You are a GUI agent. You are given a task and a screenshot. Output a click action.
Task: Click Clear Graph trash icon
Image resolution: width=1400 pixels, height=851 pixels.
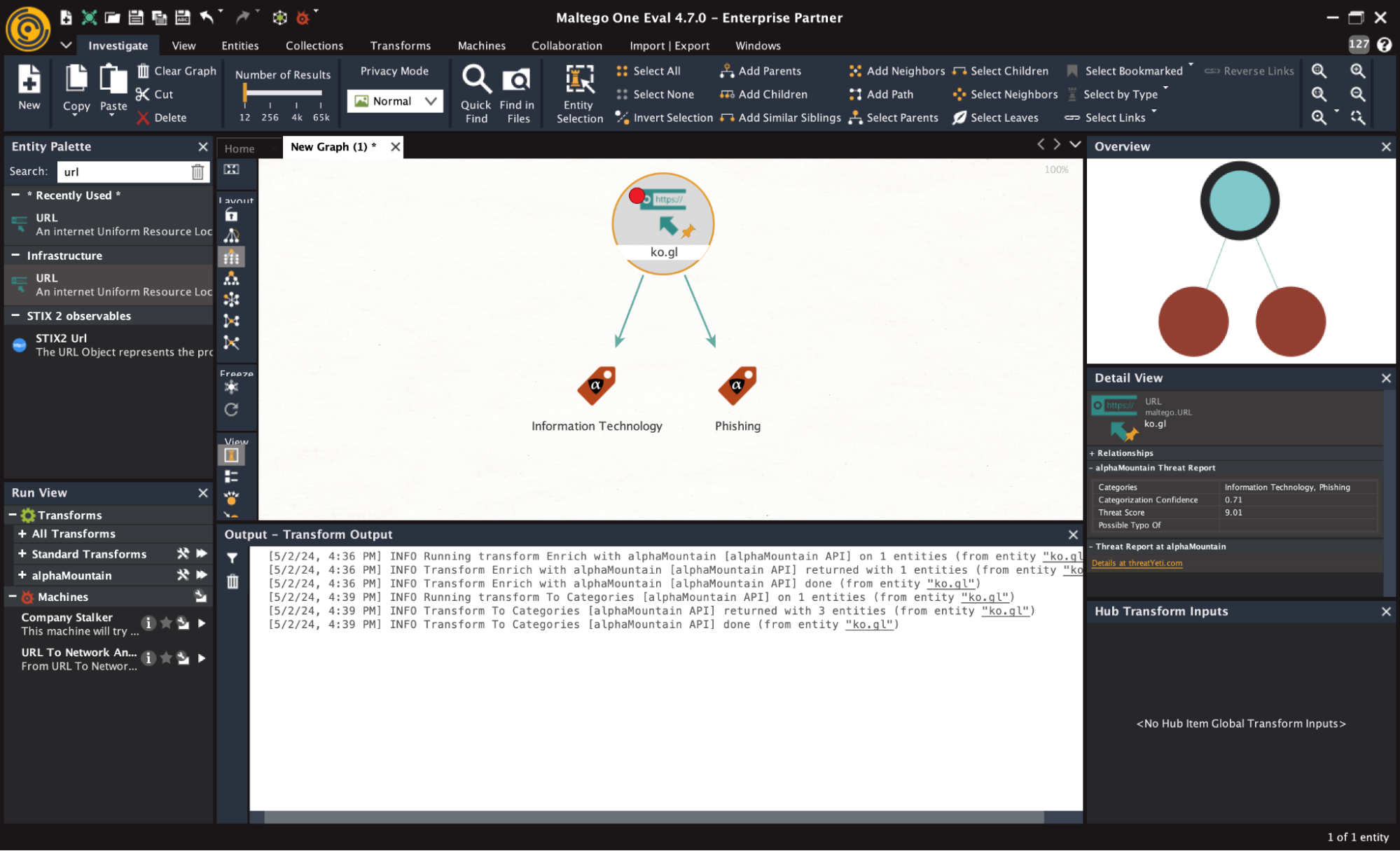click(x=143, y=71)
